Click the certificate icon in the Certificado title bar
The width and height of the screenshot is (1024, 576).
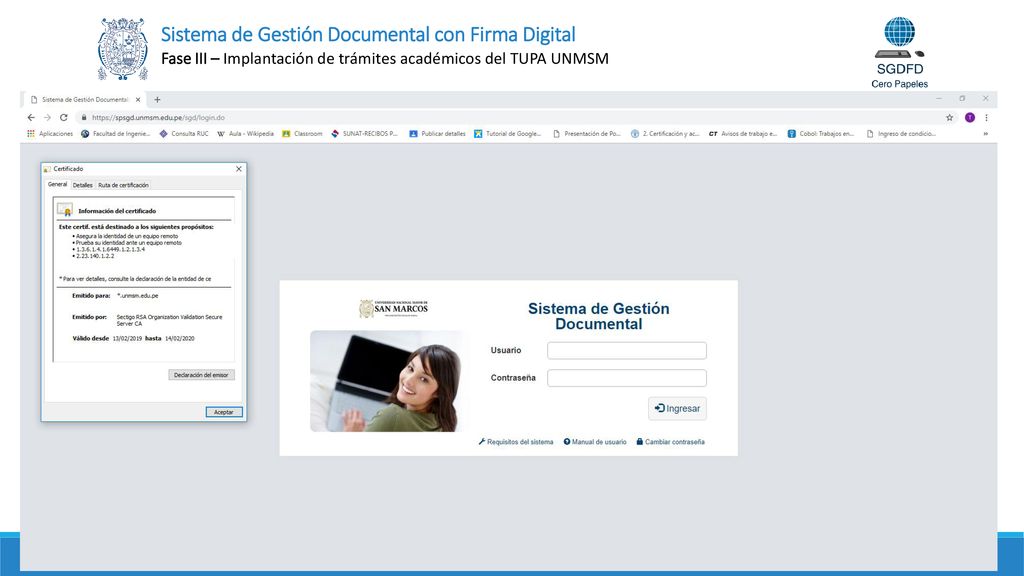[x=47, y=169]
